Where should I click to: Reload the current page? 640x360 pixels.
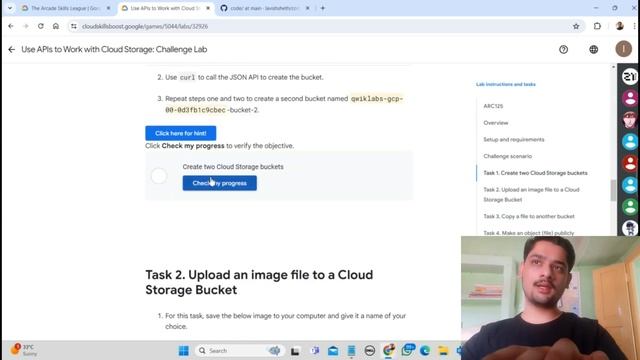tap(40, 26)
